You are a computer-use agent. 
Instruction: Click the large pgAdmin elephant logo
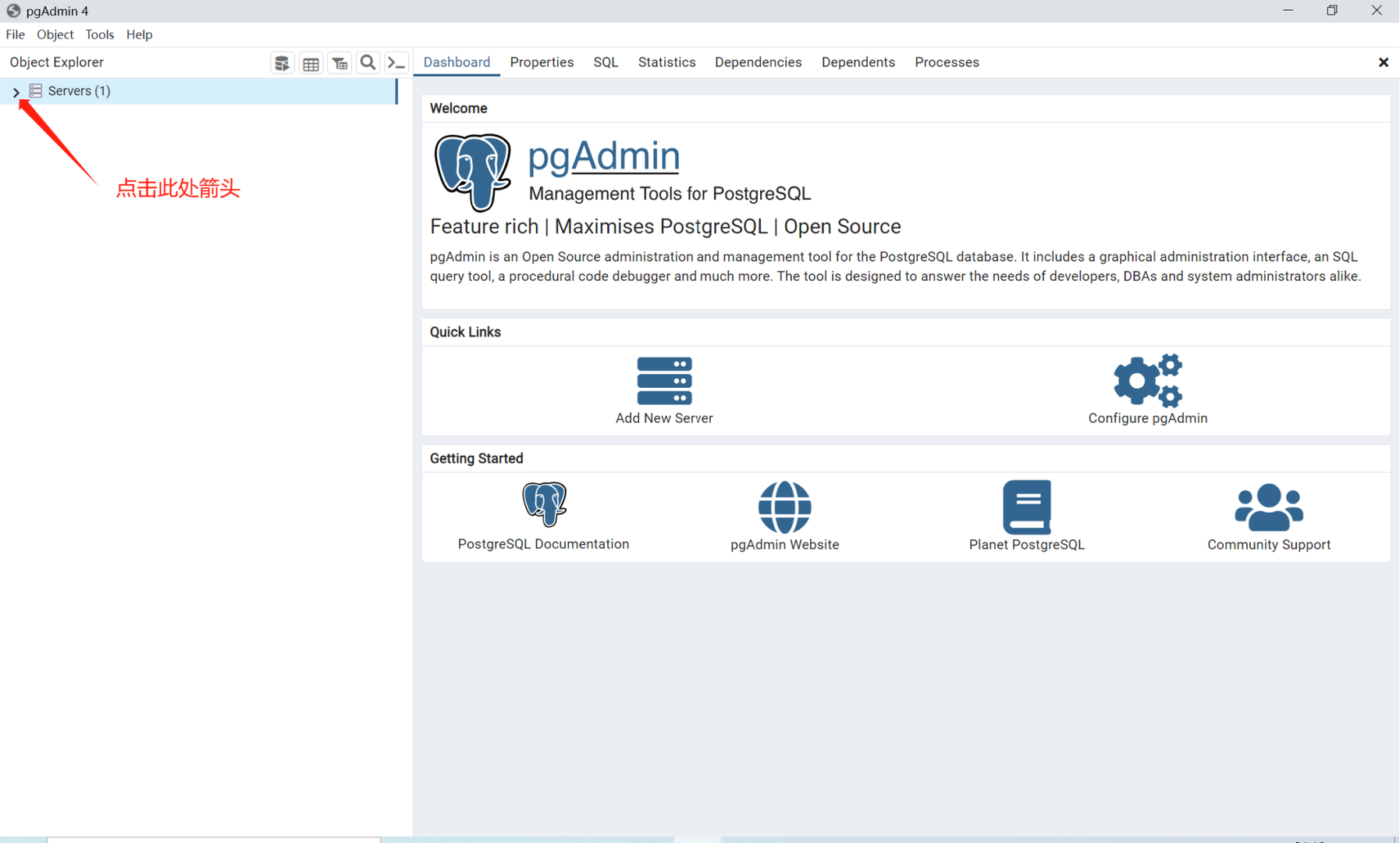click(473, 173)
